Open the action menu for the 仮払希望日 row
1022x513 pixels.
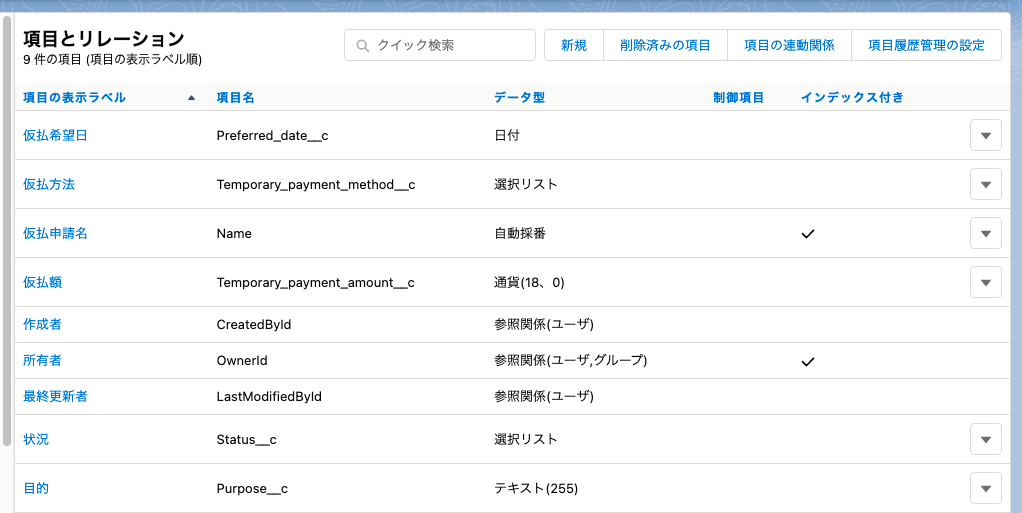tap(985, 135)
